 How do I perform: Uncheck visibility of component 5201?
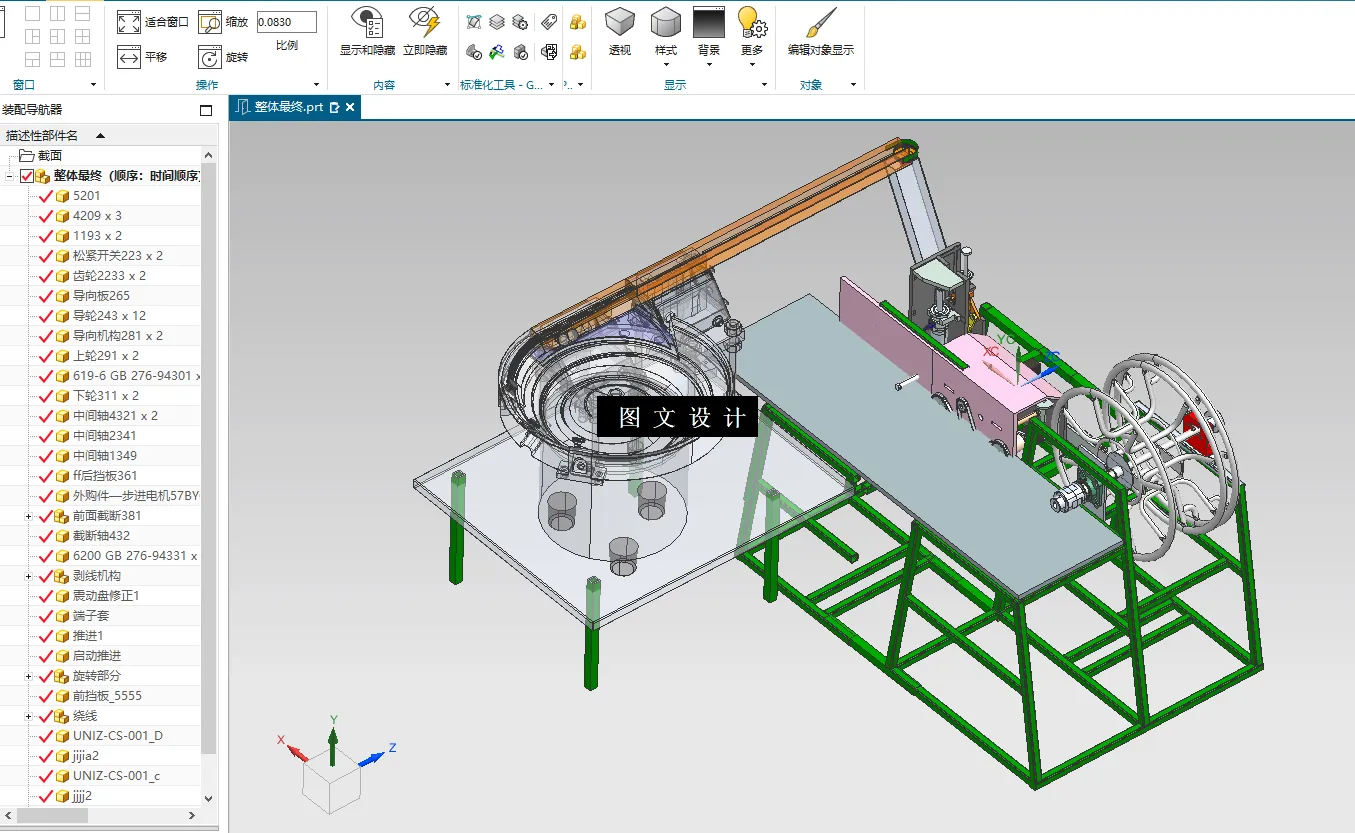pyautogui.click(x=45, y=196)
